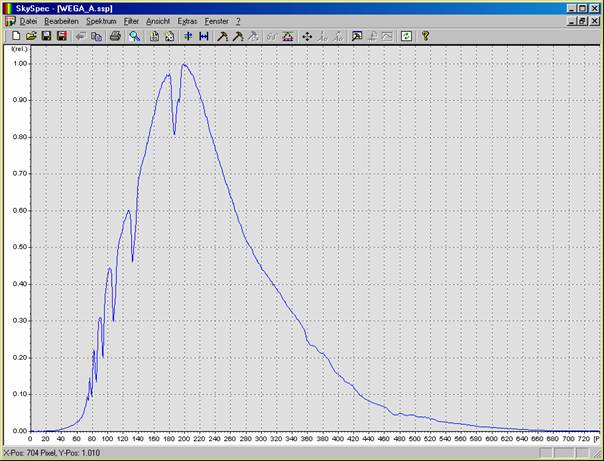This screenshot has width=604, height=461.
Task: Click the blue floppy disk save icon
Action: click(46, 36)
